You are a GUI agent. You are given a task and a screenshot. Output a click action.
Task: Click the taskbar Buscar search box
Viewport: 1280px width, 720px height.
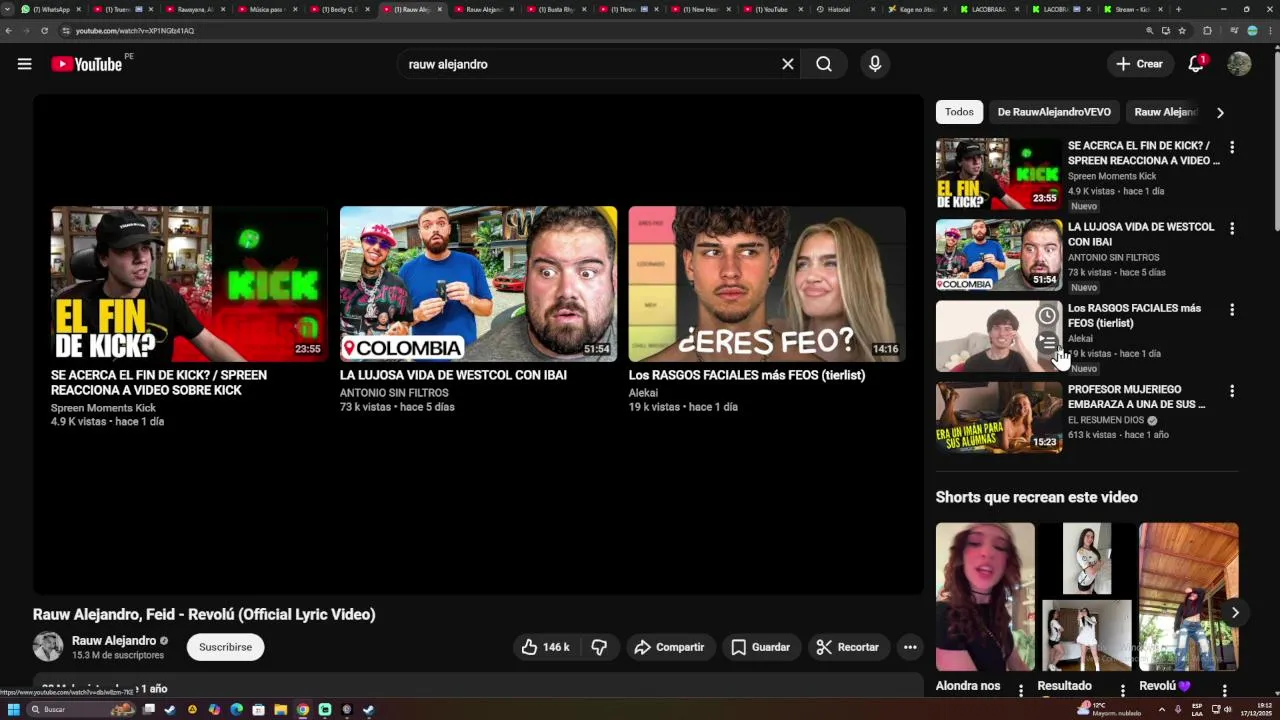point(82,710)
